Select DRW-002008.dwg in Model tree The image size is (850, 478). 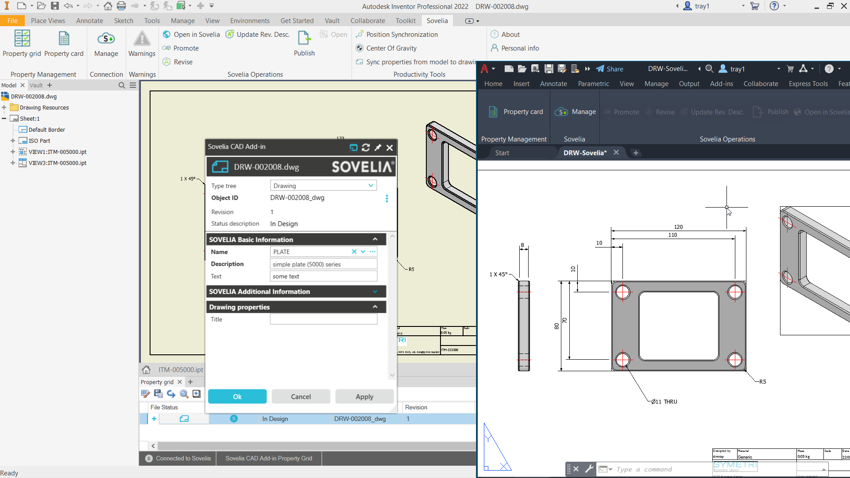coord(33,96)
